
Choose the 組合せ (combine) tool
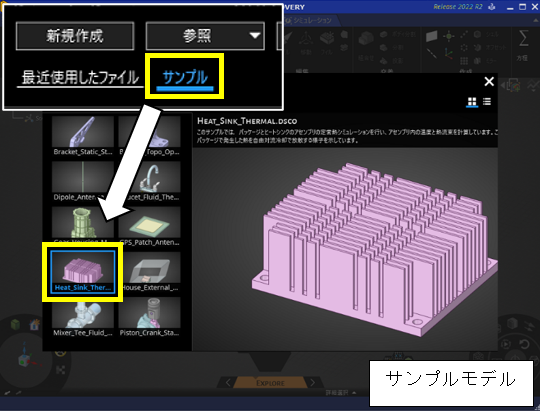pyautogui.click(x=366, y=47)
